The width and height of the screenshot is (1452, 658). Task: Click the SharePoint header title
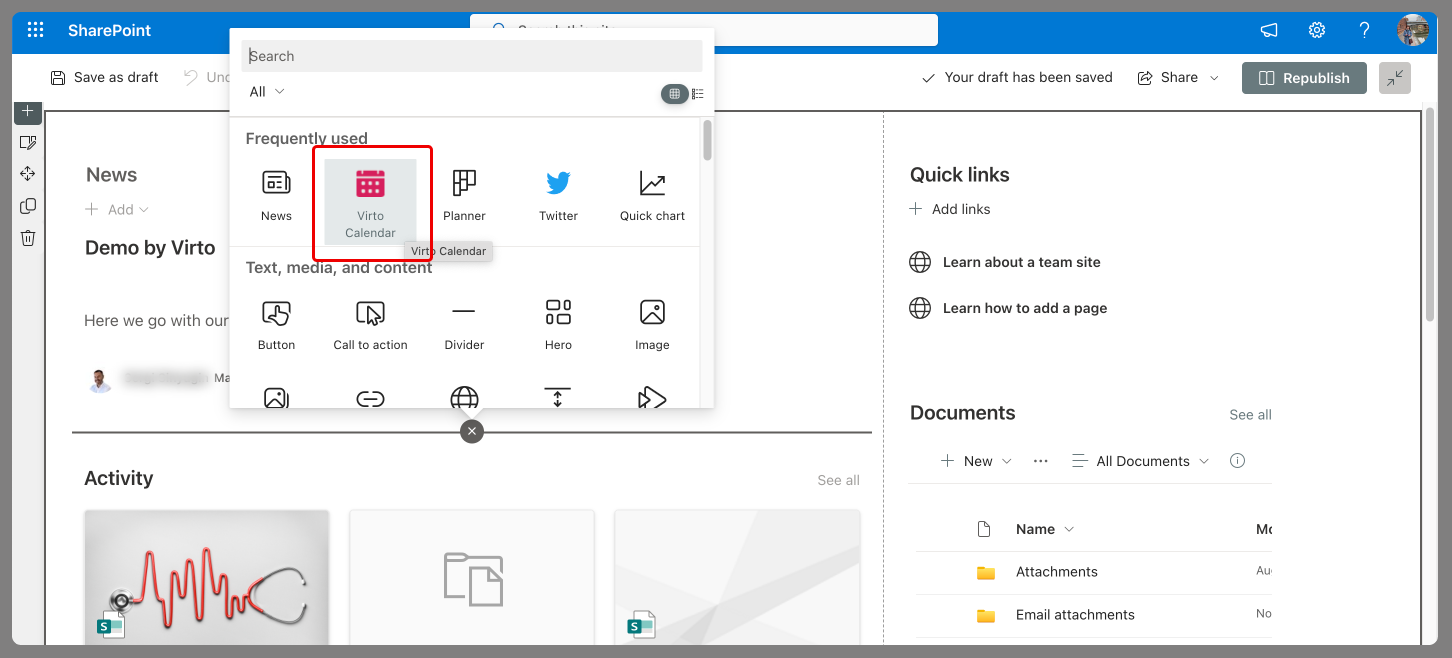coord(109,30)
